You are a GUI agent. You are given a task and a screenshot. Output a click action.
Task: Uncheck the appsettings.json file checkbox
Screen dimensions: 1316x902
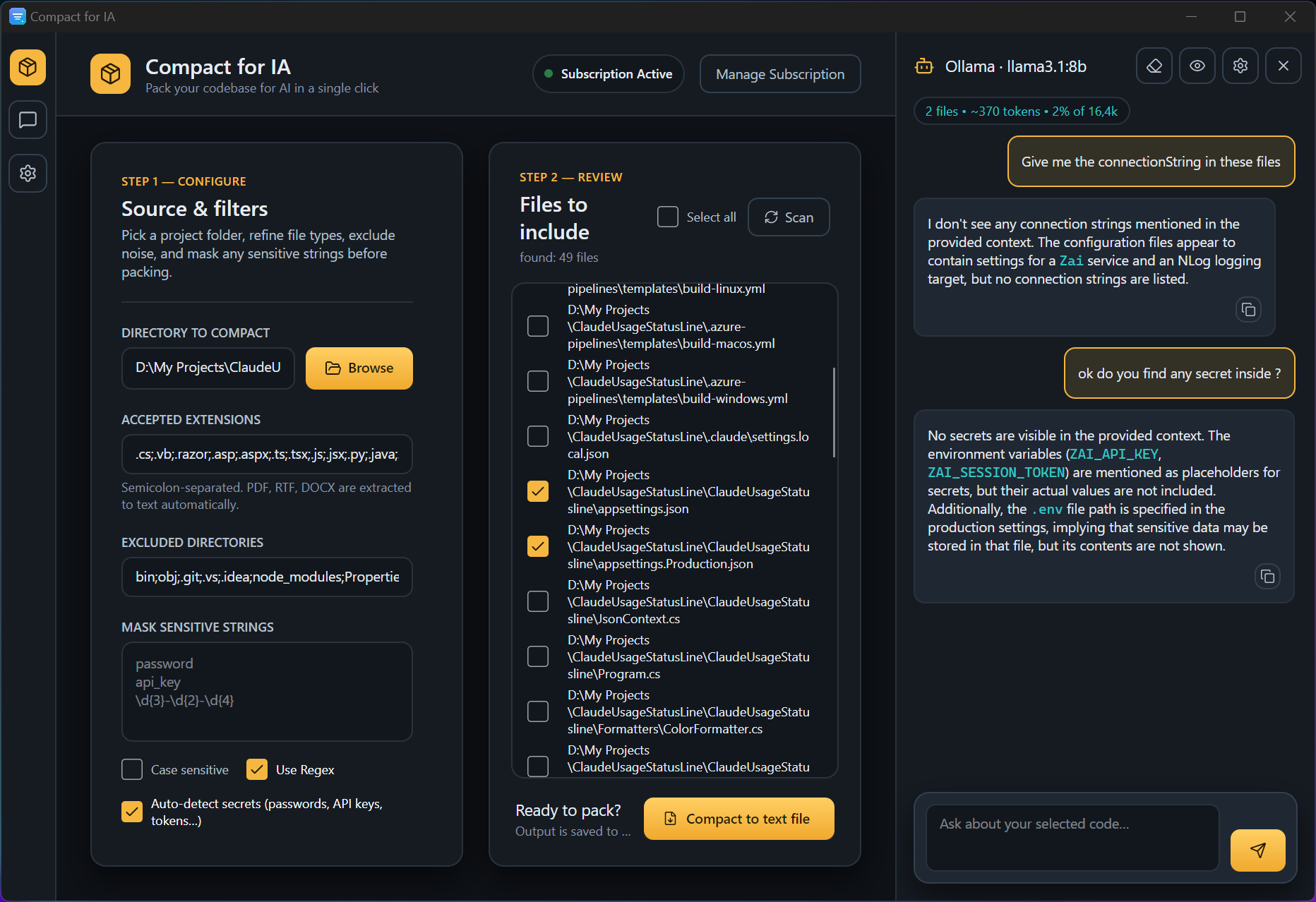pyautogui.click(x=538, y=491)
